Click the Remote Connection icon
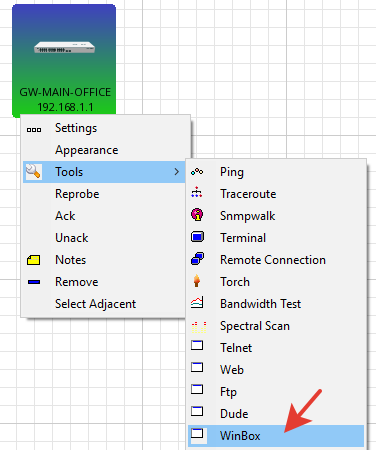Viewport: 376px width, 450px height. pyautogui.click(x=197, y=259)
